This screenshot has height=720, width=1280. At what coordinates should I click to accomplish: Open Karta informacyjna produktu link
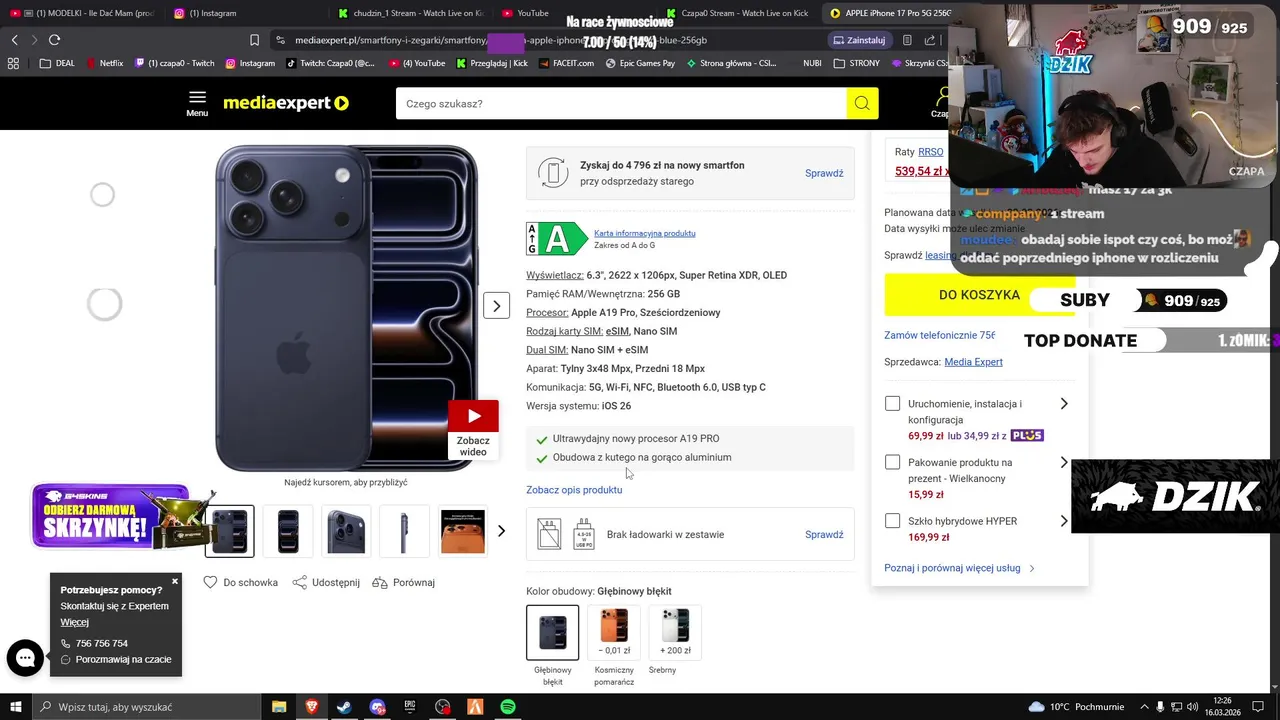pyautogui.click(x=644, y=233)
